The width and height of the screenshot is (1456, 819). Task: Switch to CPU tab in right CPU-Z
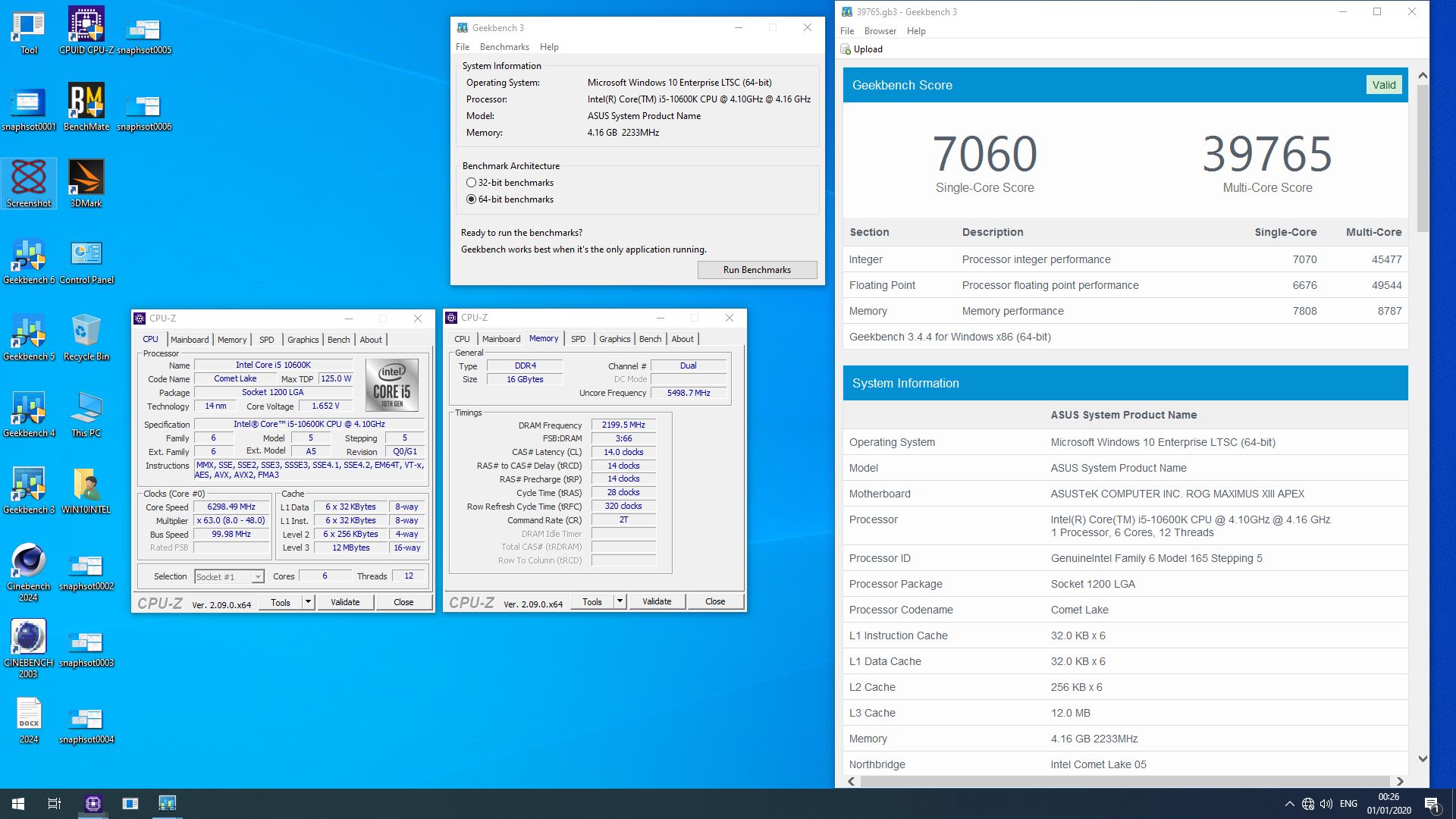point(462,339)
